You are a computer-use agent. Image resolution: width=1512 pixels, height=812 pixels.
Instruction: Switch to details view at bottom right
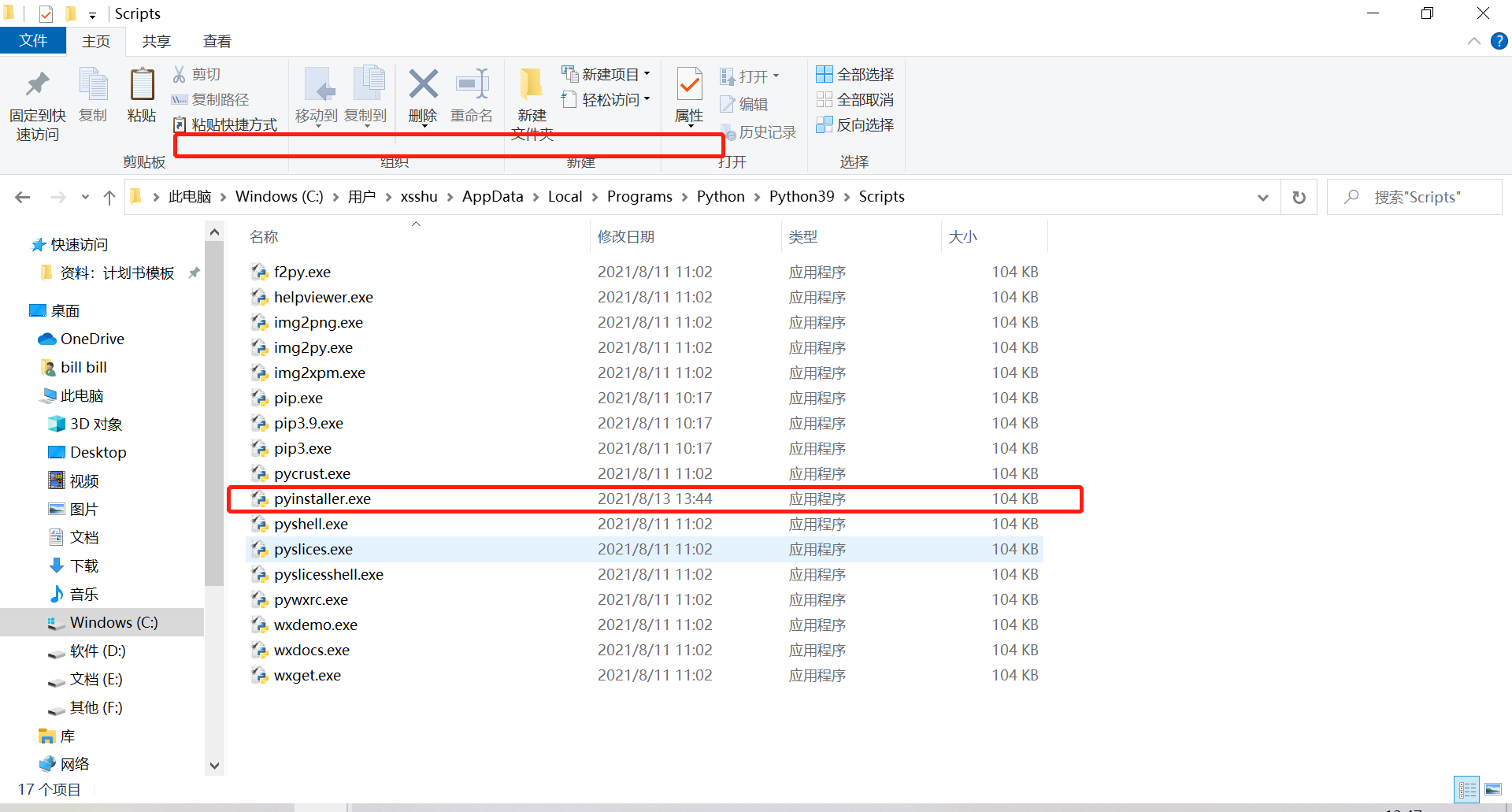tap(1468, 789)
